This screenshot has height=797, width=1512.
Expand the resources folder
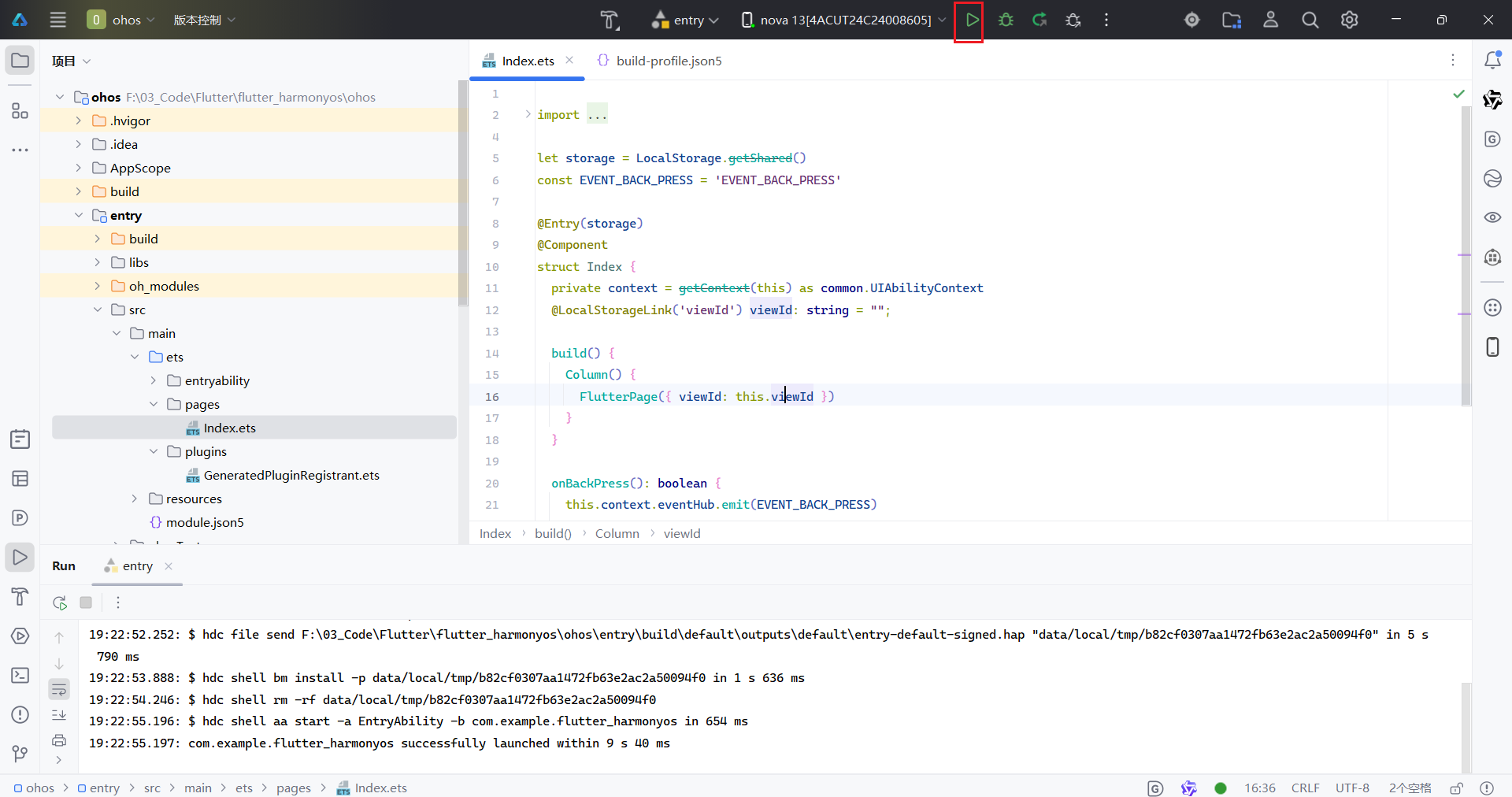click(135, 499)
